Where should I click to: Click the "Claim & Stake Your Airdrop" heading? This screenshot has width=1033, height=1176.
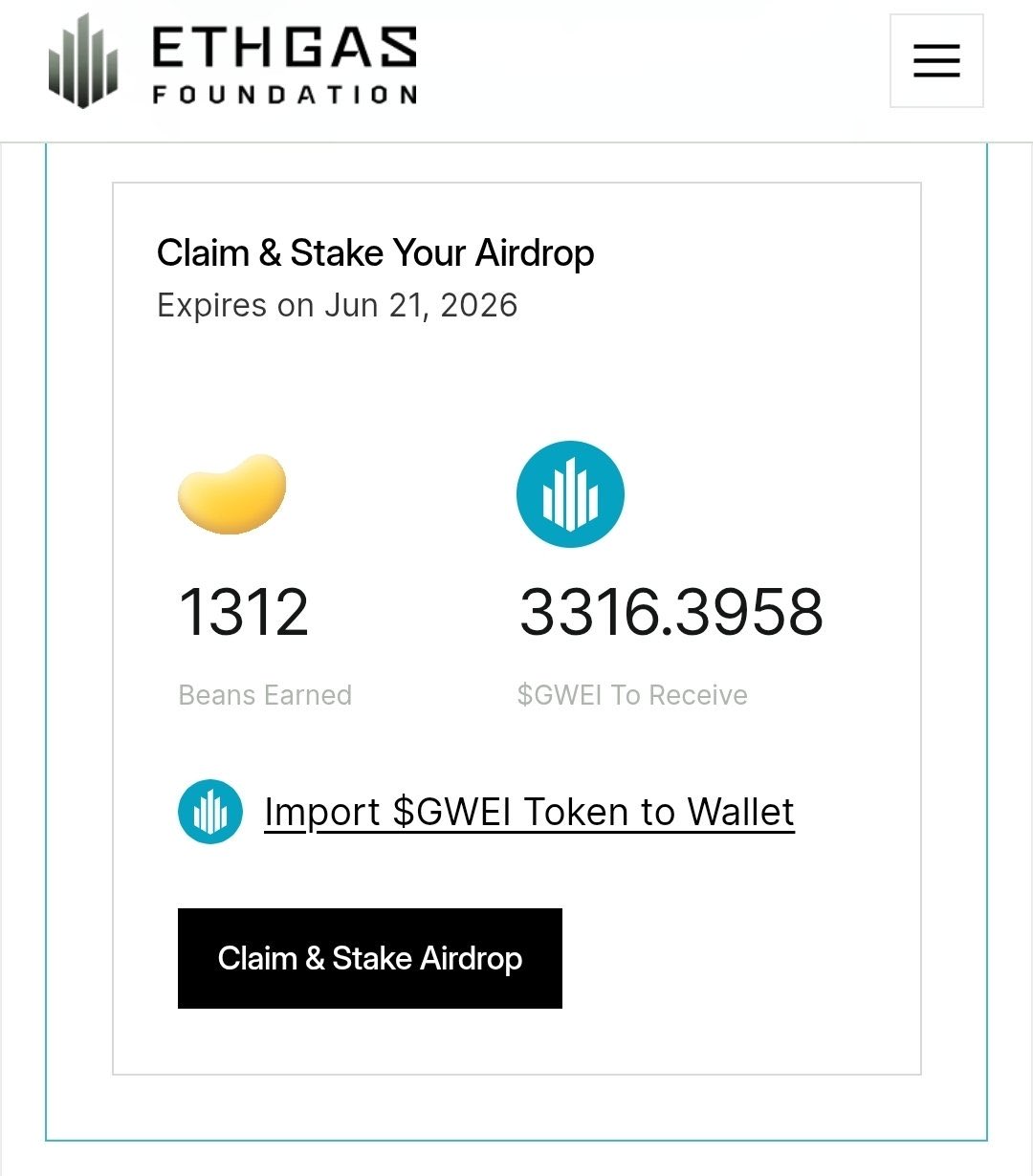click(x=375, y=253)
